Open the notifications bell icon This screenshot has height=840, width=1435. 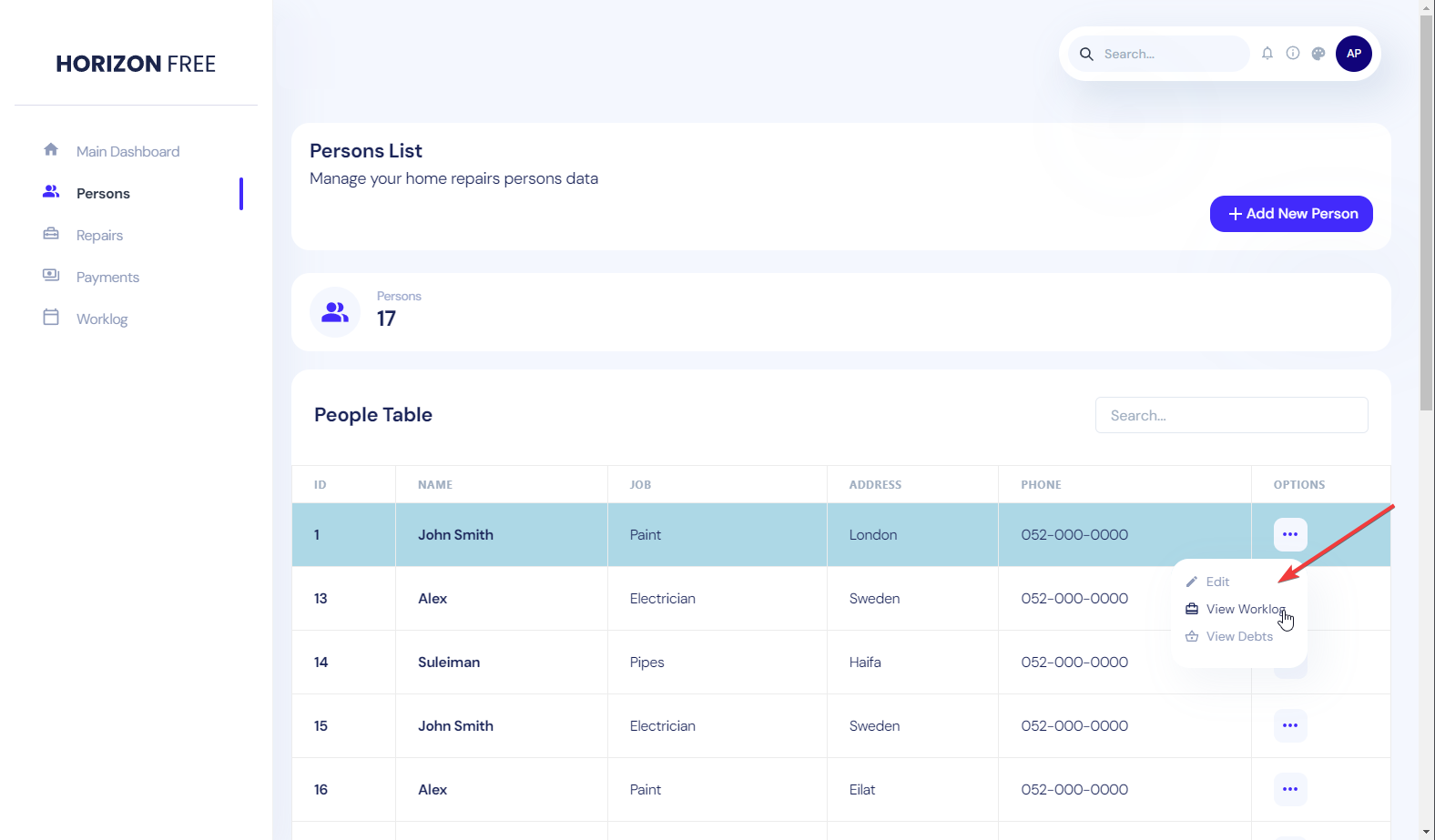[x=1267, y=54]
